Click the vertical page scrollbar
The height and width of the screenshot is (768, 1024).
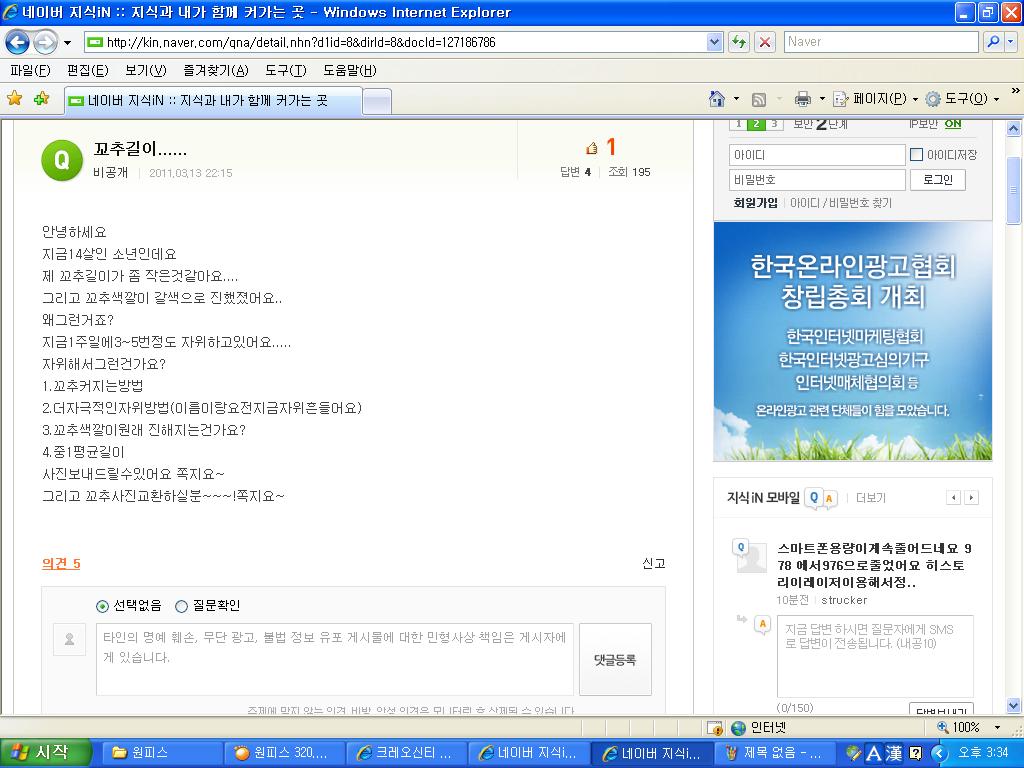[x=1014, y=400]
